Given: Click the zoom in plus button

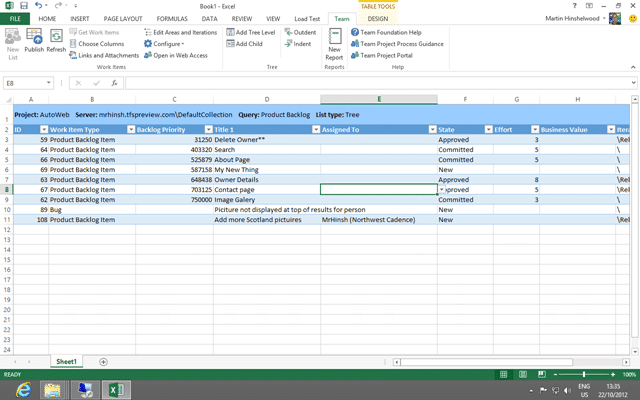Looking at the screenshot, I should coord(613,374).
